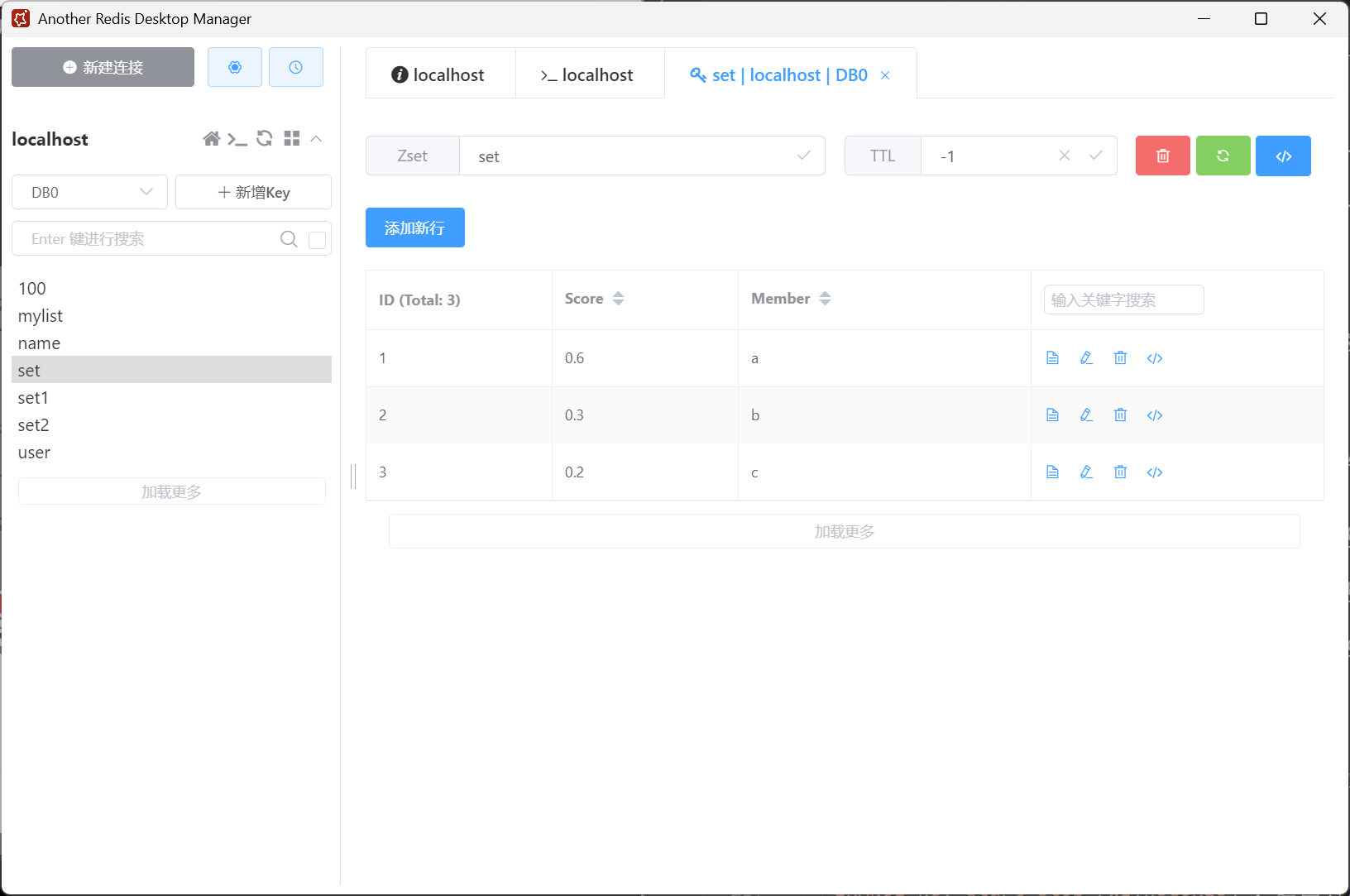Sort table by Score column

pyautogui.click(x=618, y=299)
